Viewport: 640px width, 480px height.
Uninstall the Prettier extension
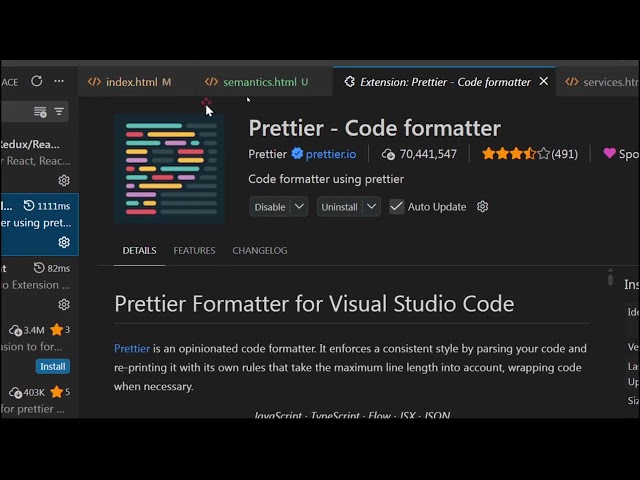coord(340,207)
